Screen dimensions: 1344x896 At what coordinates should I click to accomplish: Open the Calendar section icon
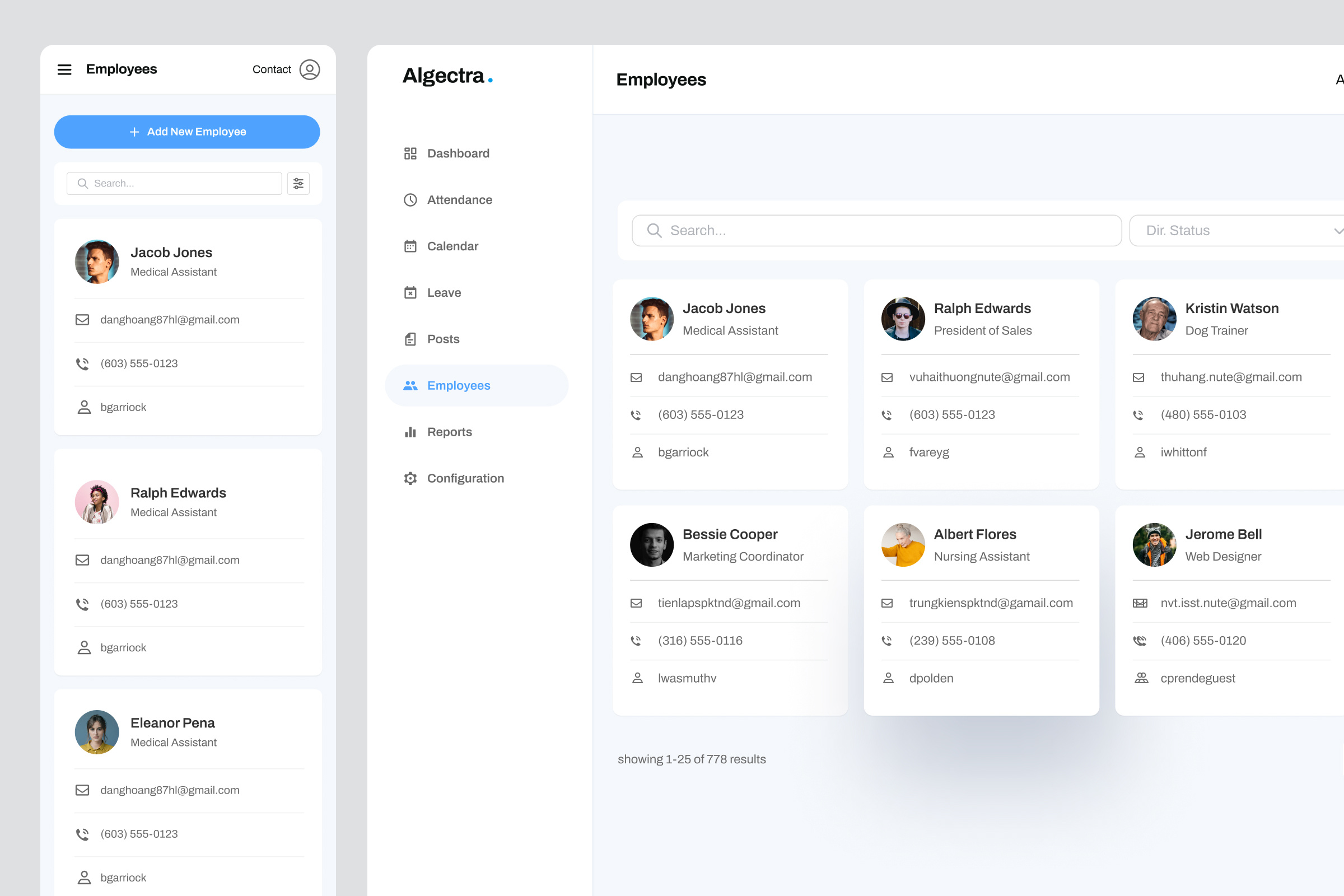410,246
